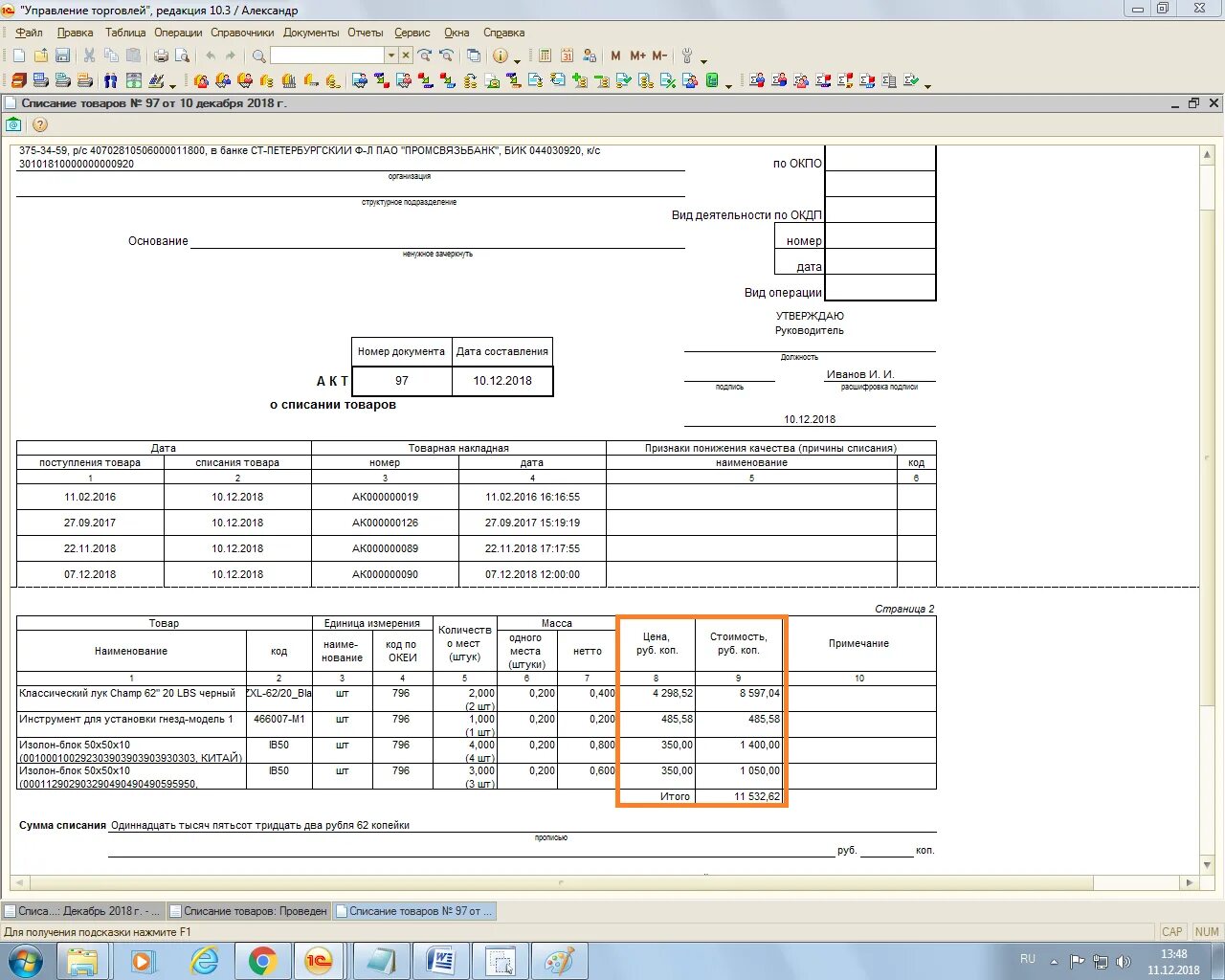Screen dimensions: 1225x980
Task: Switch to 'Списание товаров: Проведен' window tab
Action: pyautogui.click(x=249, y=911)
